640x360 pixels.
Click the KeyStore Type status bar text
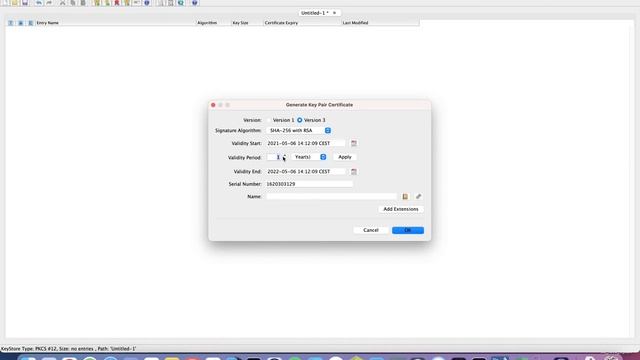coord(69,349)
